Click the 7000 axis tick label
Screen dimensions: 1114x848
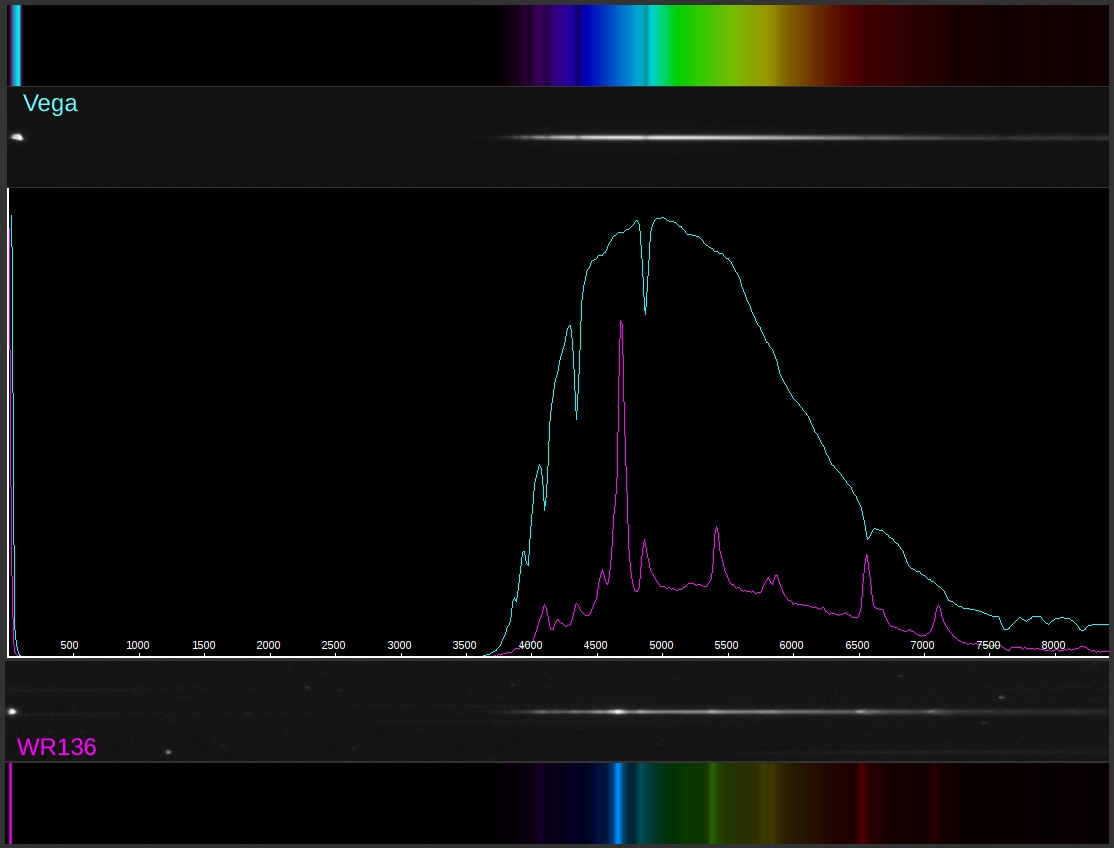[x=922, y=645]
